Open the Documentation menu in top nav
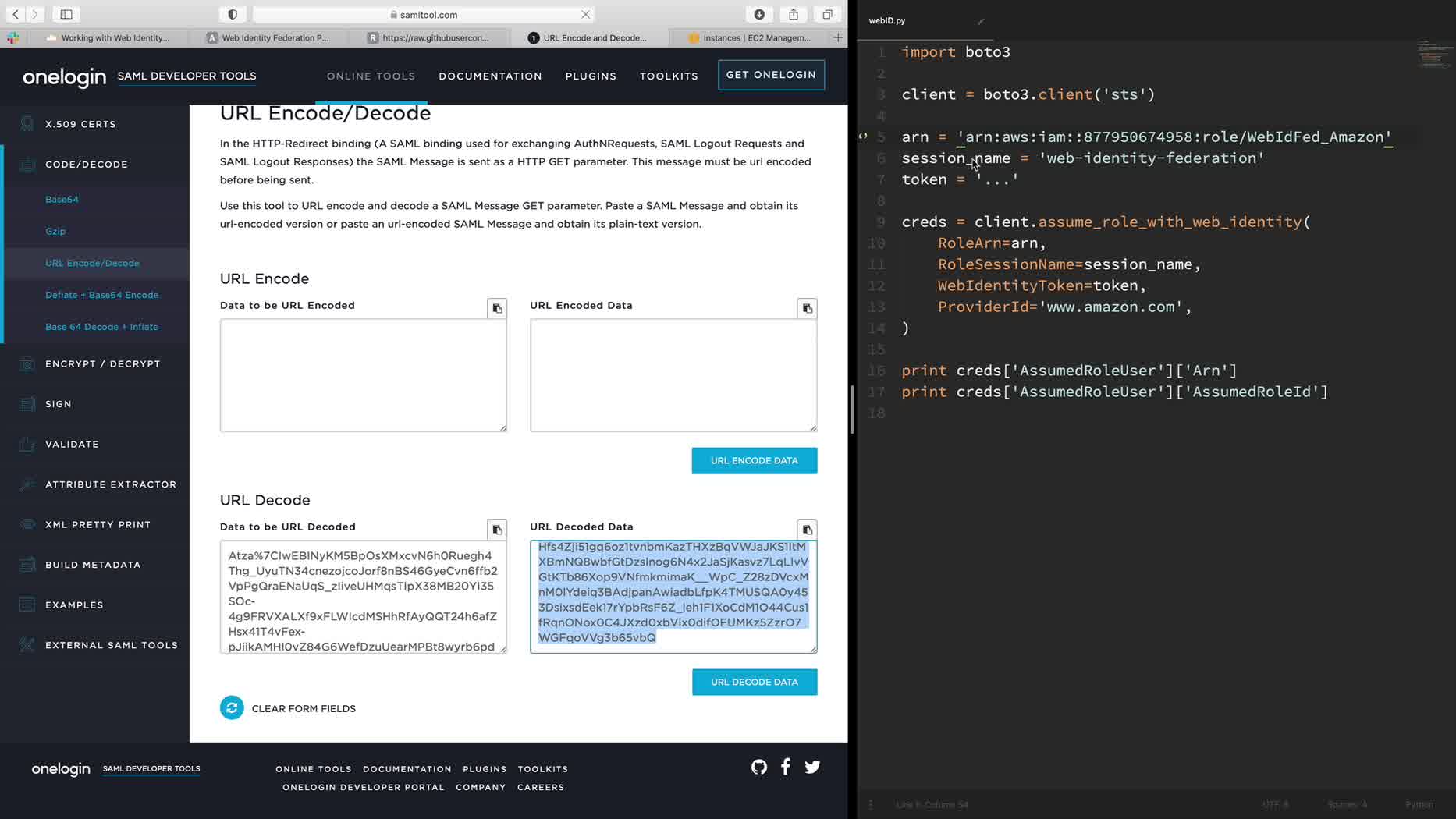The width and height of the screenshot is (1456, 819). click(490, 76)
